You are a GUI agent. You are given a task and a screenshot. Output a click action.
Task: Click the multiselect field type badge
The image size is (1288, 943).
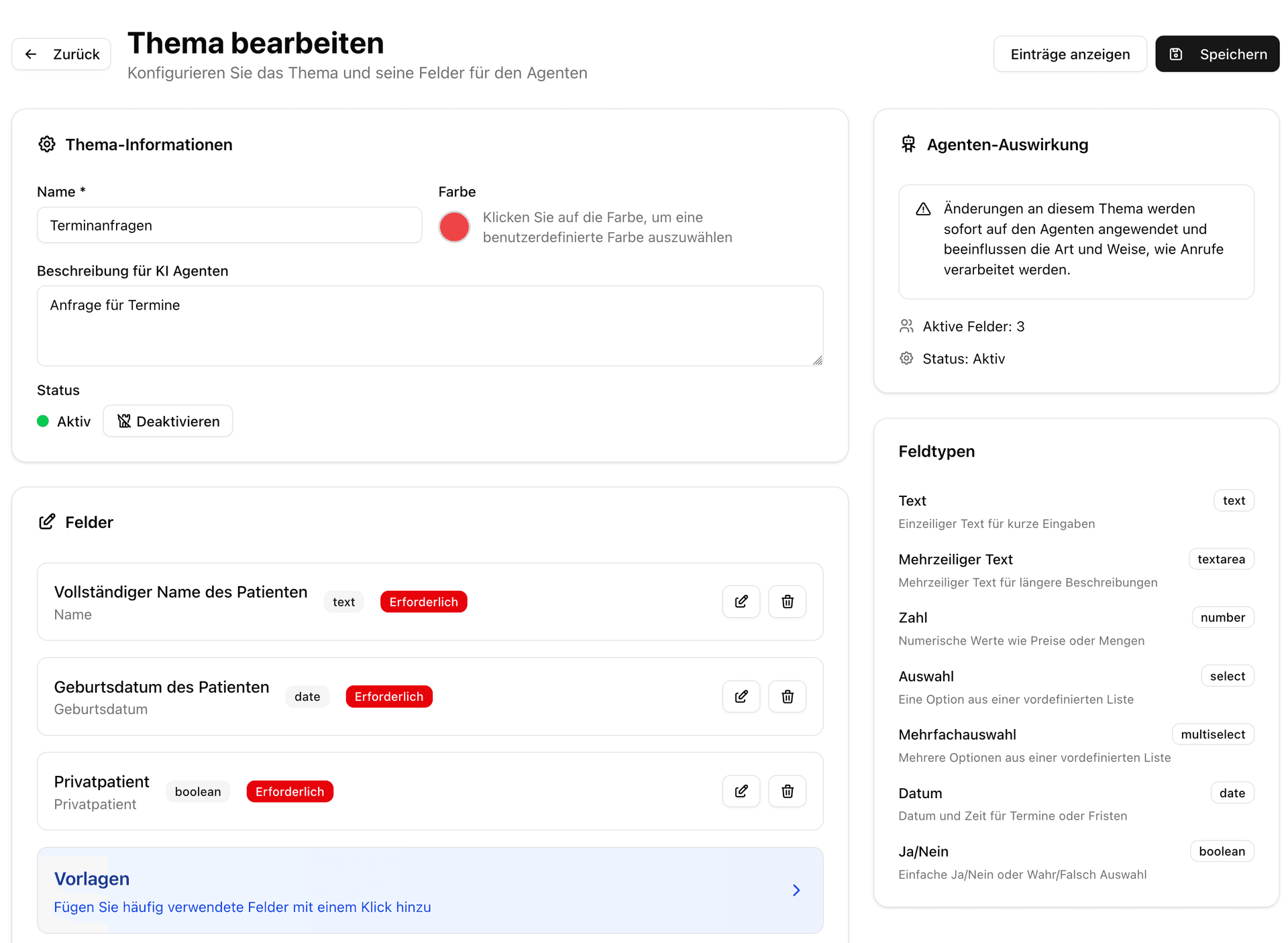pyautogui.click(x=1212, y=734)
